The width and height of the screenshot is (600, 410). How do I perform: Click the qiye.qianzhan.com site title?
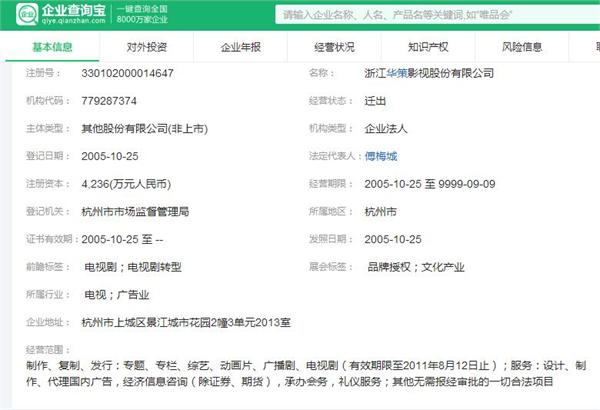73,21
